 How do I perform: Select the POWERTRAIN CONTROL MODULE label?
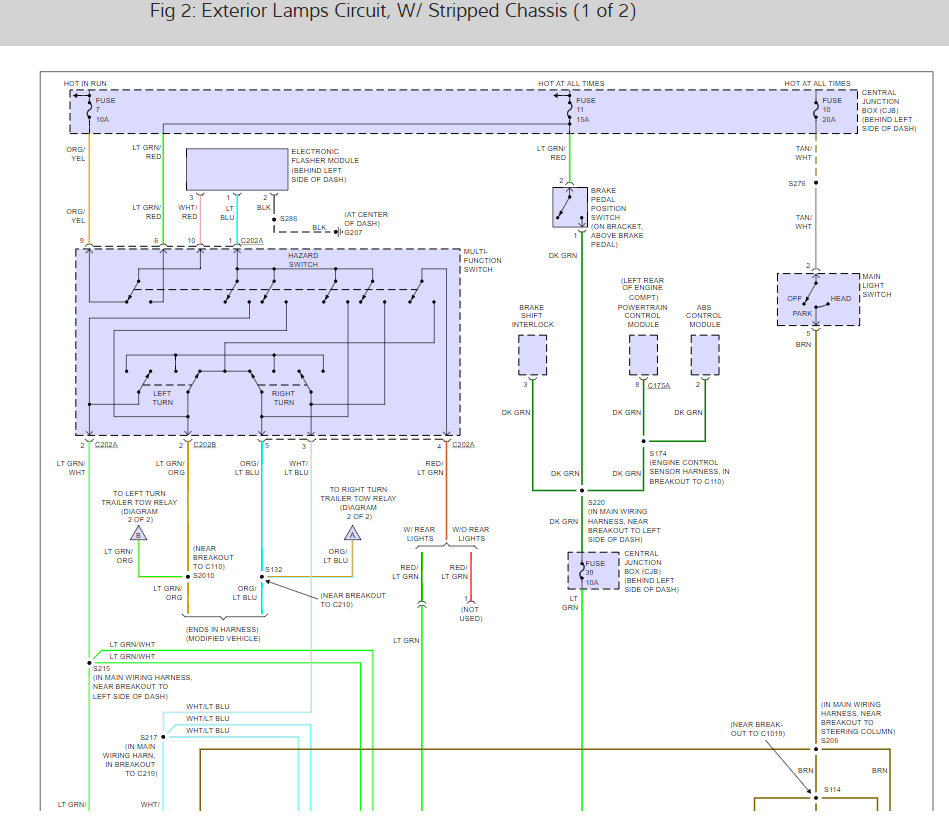(x=642, y=316)
